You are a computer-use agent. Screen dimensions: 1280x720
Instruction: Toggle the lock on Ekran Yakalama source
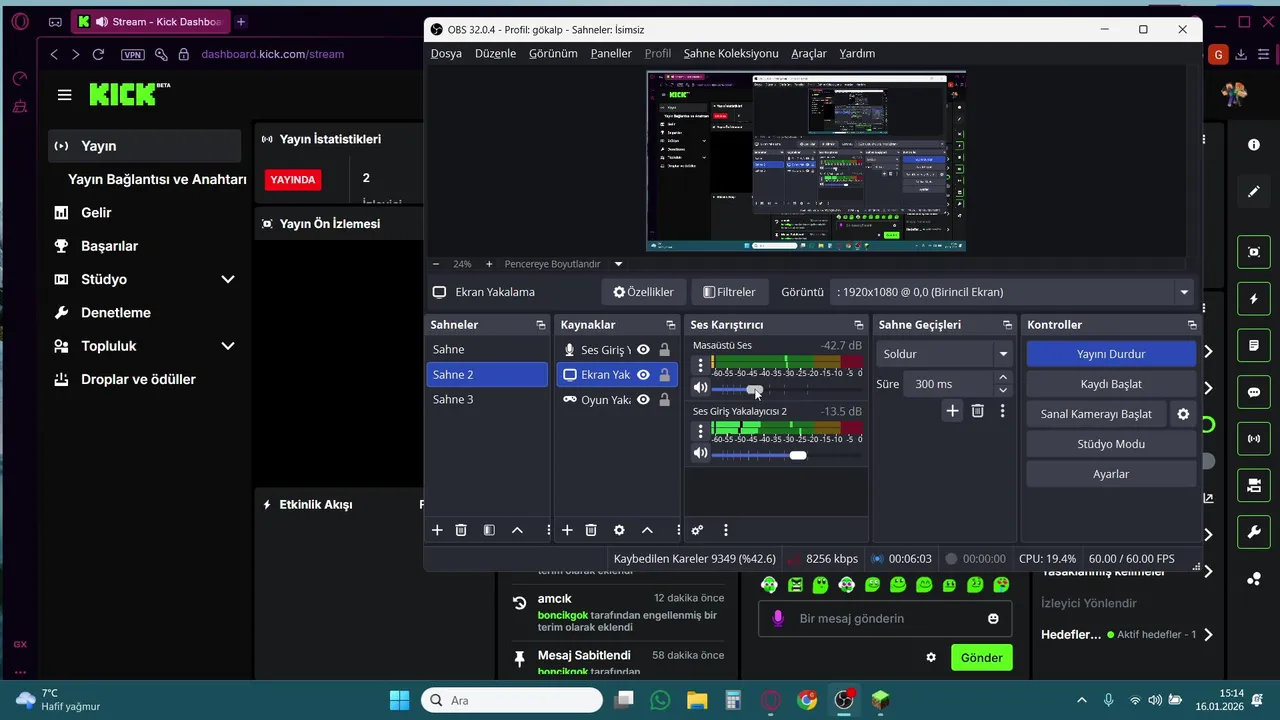coord(664,375)
